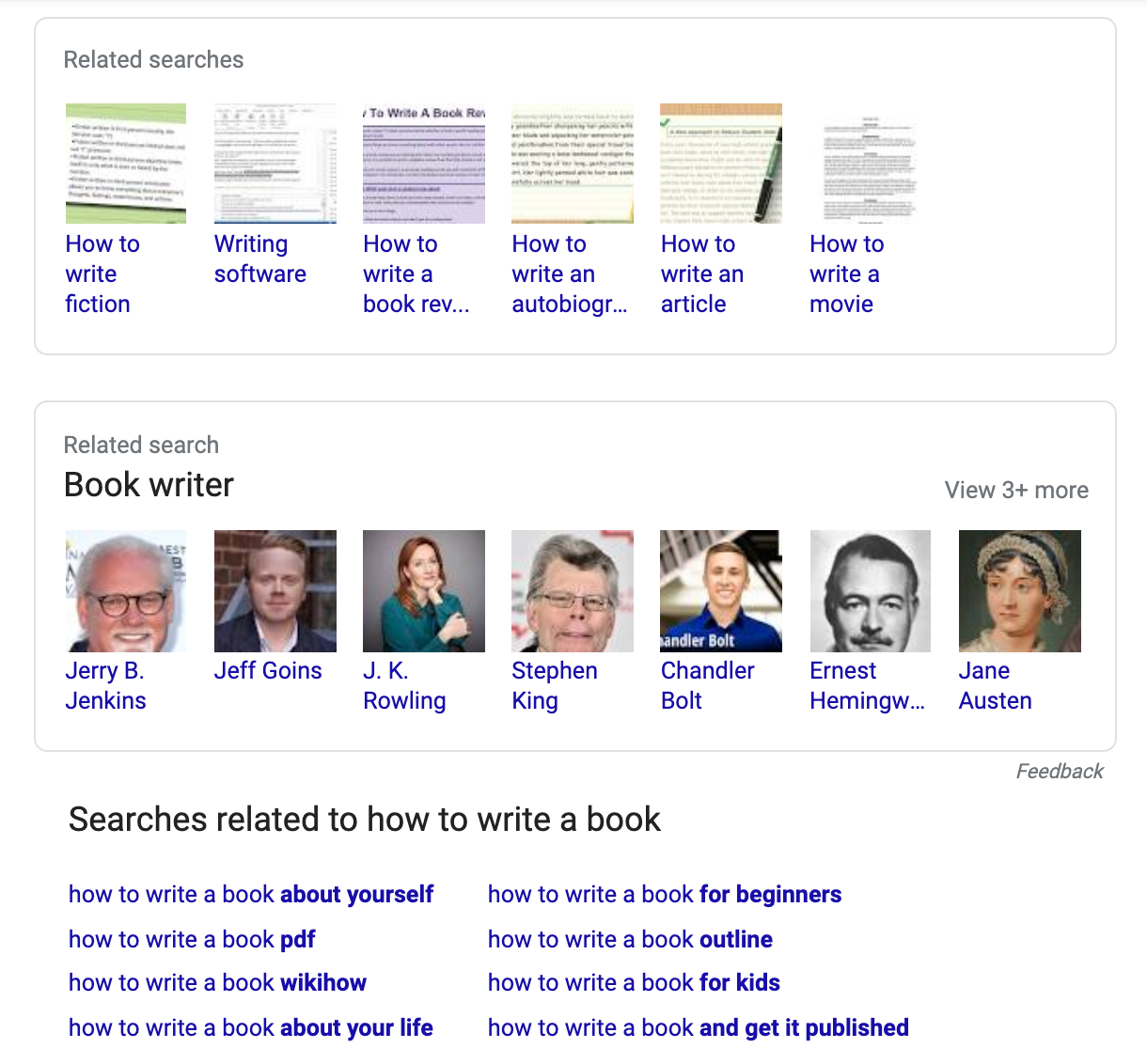Search 'how to write a book about your life'
The height and width of the screenshot is (1064, 1147).
[x=251, y=1027]
